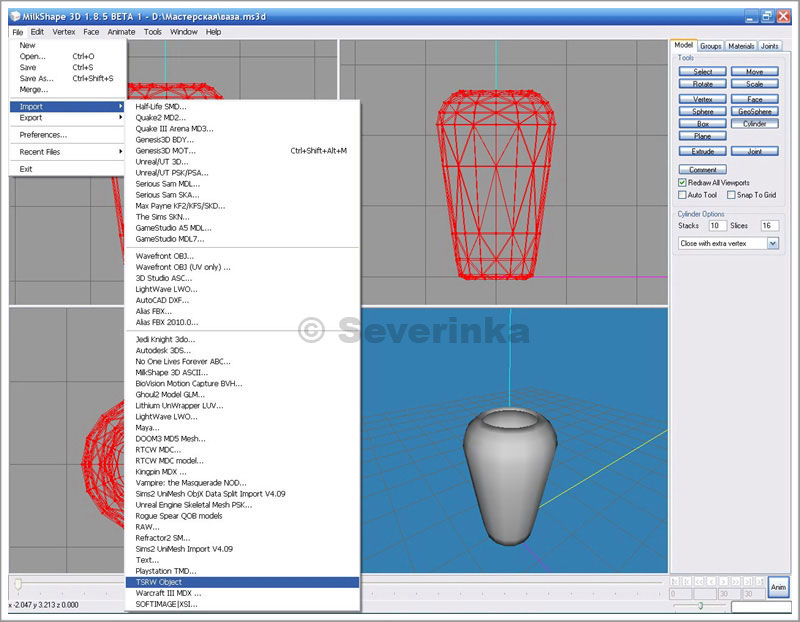Toggle the Anim mode button
Image resolution: width=800 pixels, height=622 pixels.
[x=778, y=587]
